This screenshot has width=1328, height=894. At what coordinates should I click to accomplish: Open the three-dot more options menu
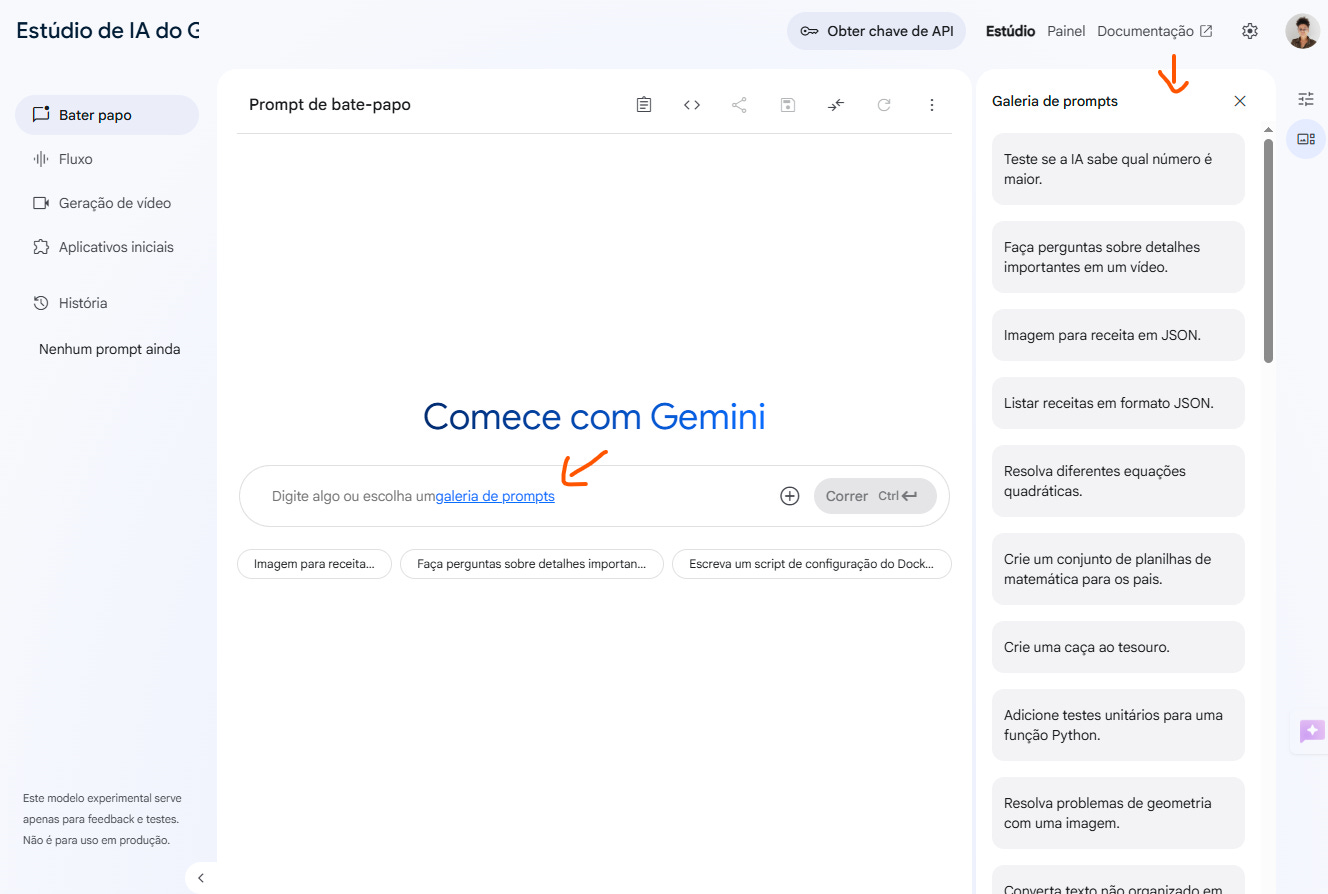click(932, 104)
